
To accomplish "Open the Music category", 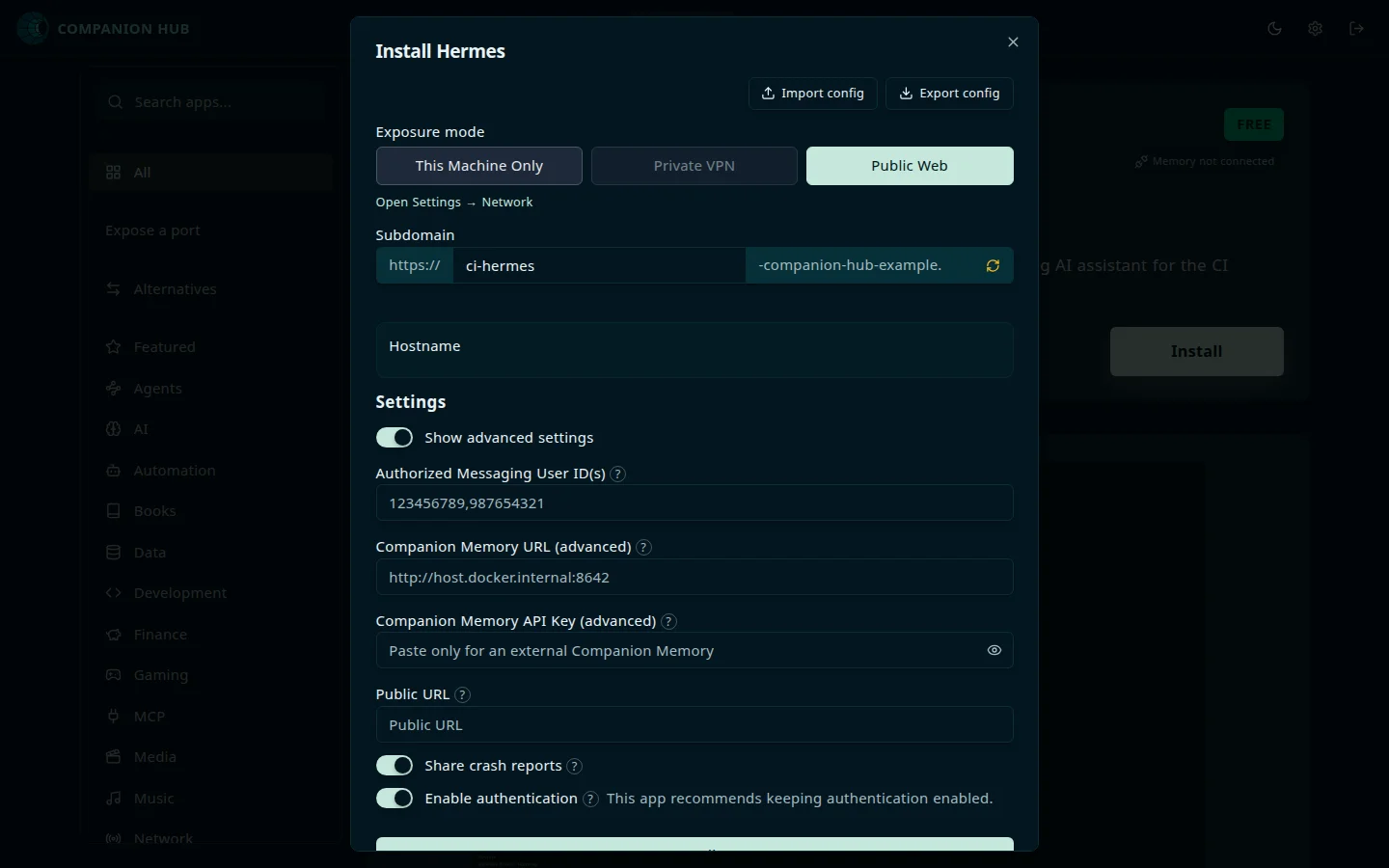I will pos(210,799).
